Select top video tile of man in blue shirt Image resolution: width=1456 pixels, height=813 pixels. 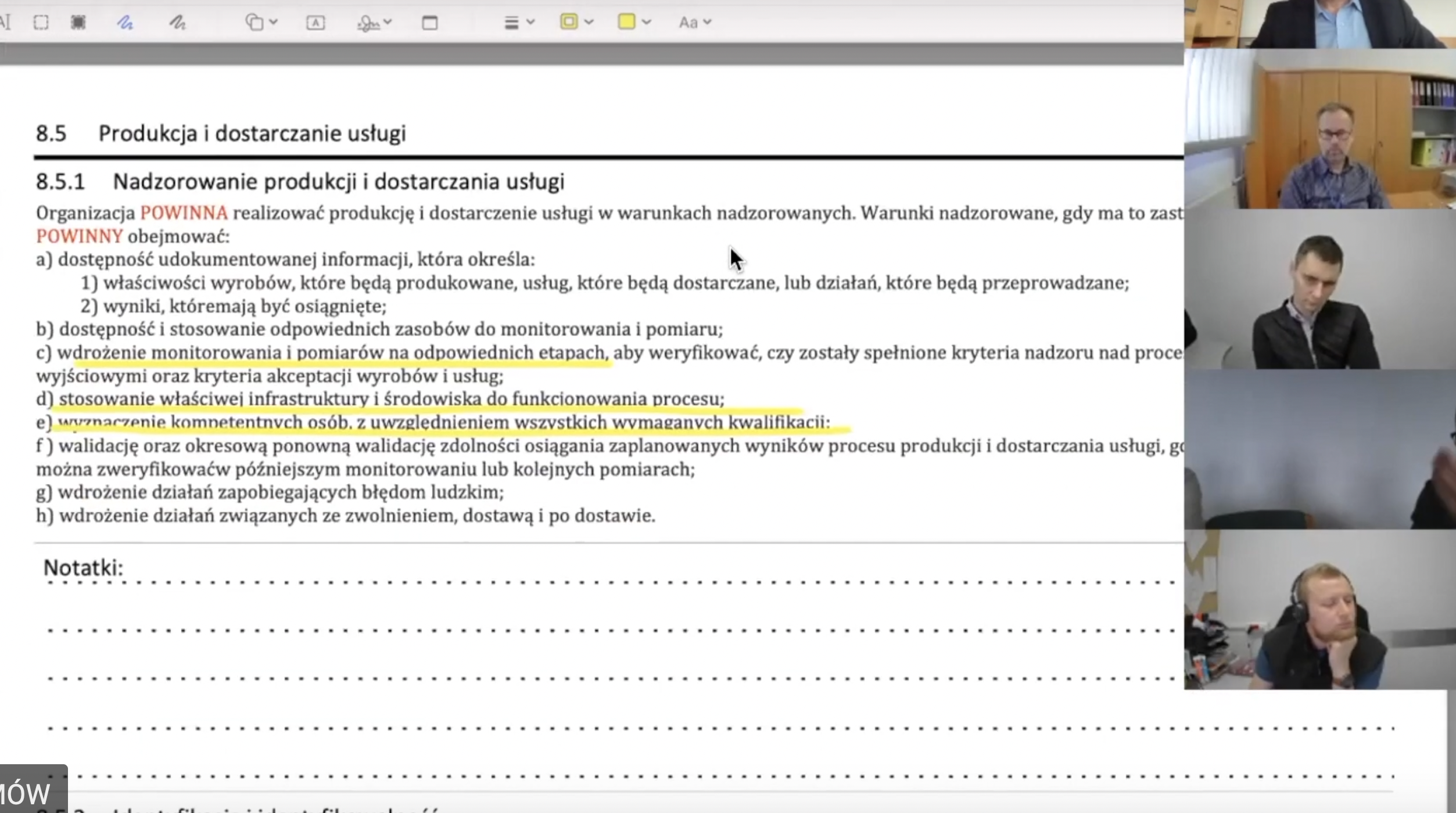1320,24
